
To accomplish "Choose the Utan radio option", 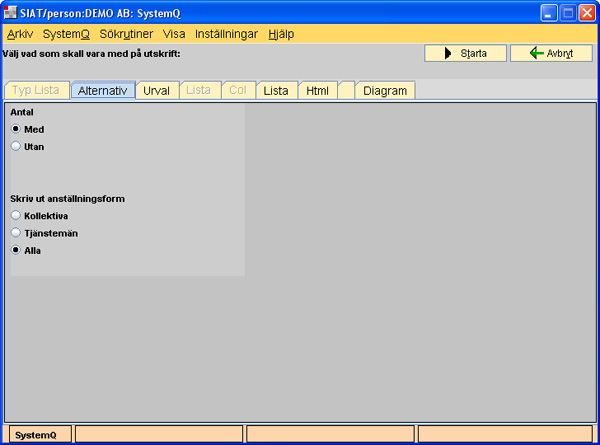I will pos(16,146).
